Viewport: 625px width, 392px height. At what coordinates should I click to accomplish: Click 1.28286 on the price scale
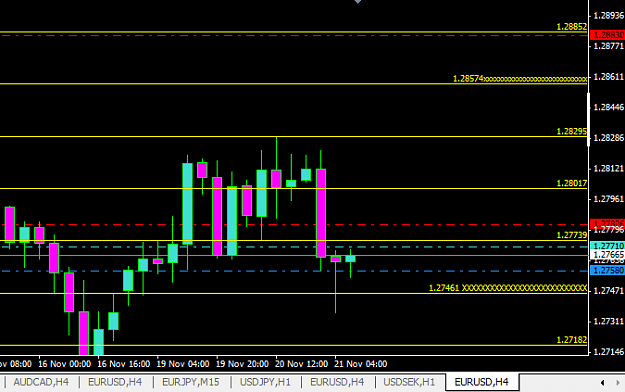(608, 138)
